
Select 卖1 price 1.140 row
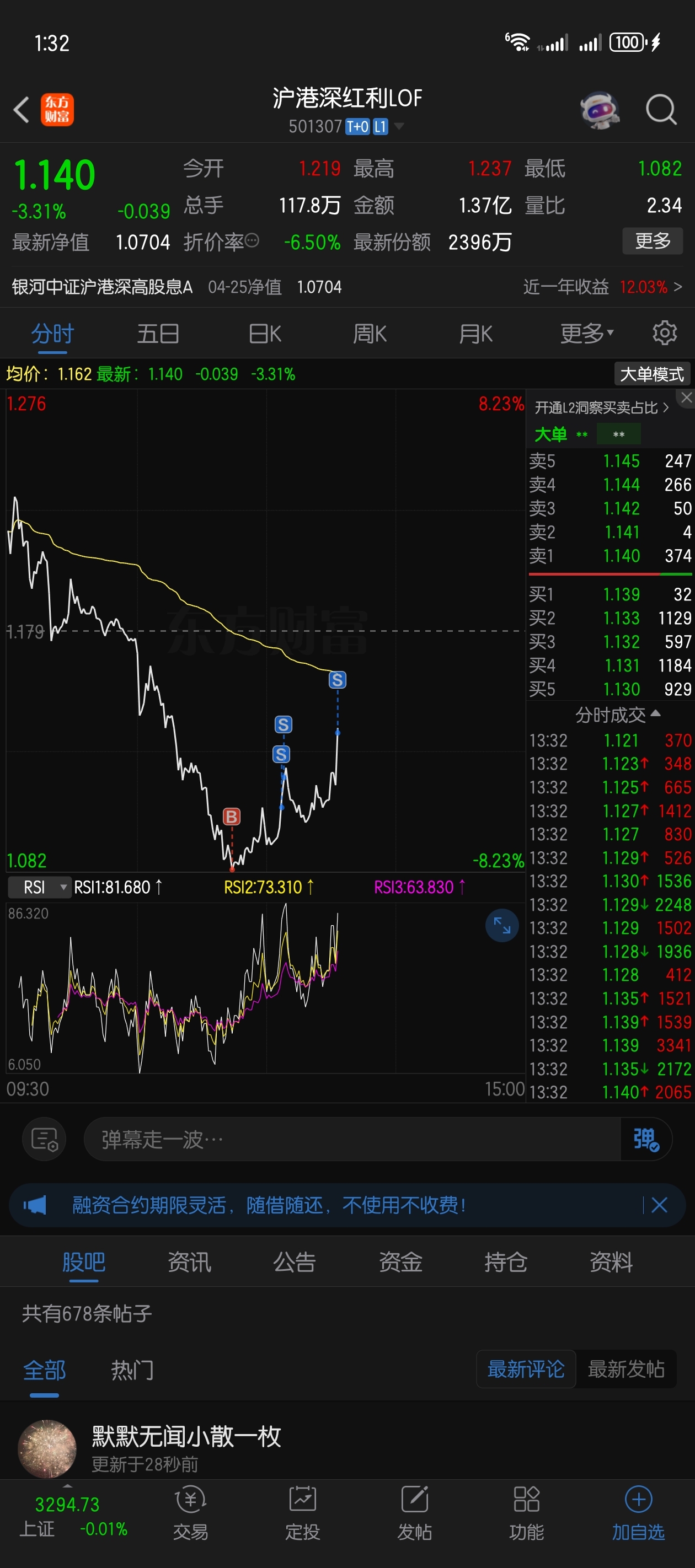coord(611,556)
